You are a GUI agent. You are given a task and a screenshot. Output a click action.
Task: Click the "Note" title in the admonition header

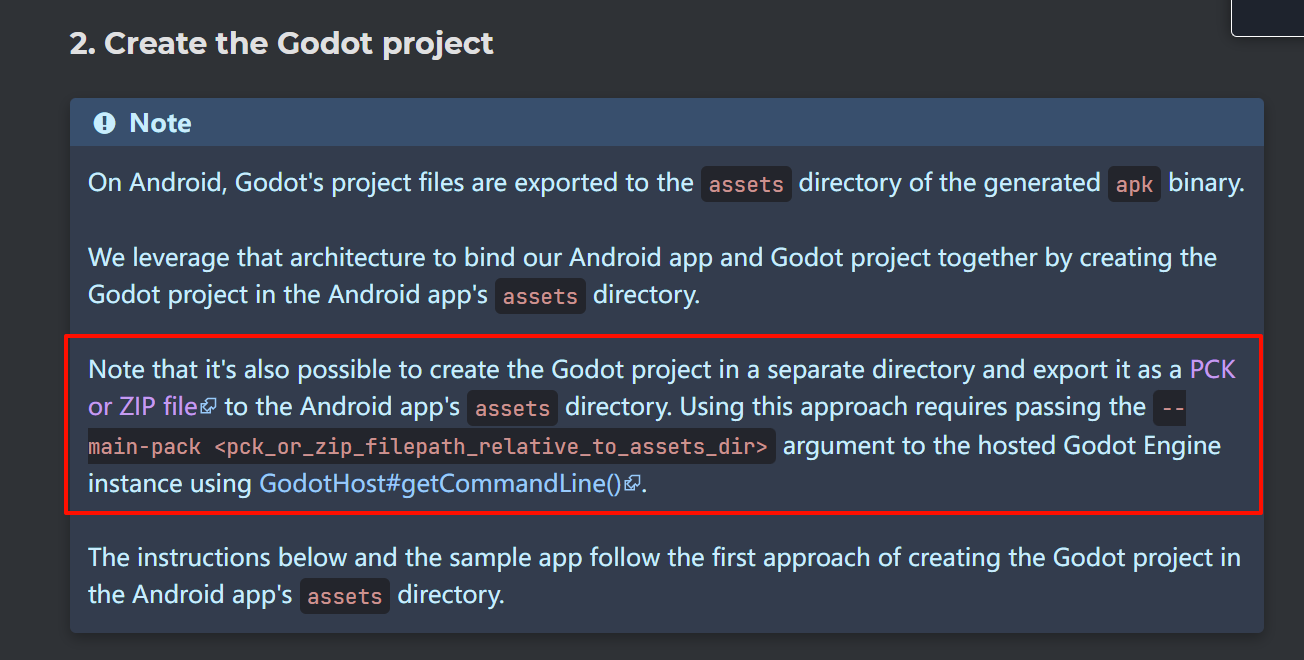(160, 123)
